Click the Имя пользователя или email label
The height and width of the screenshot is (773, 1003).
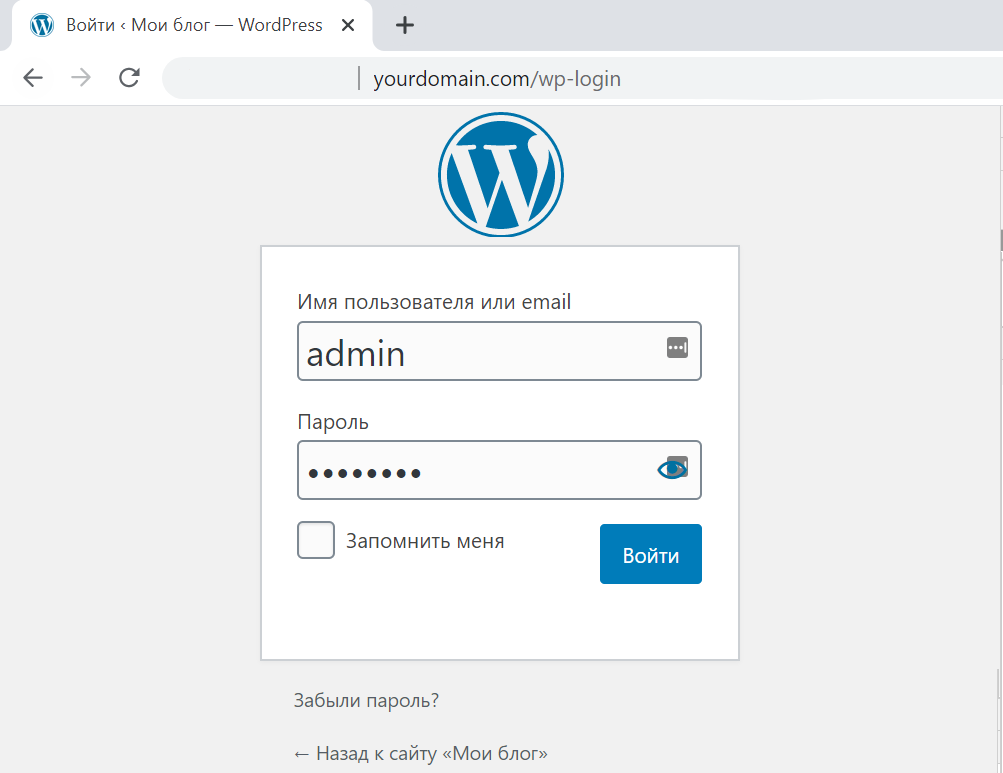coord(434,301)
